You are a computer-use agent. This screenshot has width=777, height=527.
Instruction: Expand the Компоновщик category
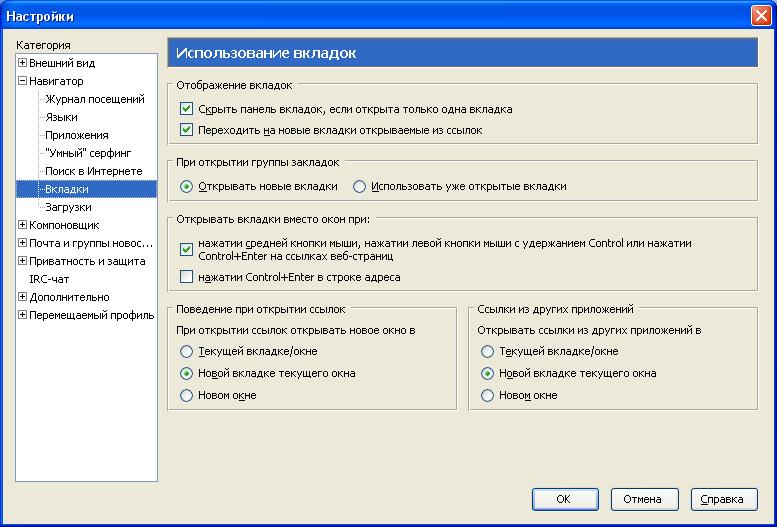[22, 225]
